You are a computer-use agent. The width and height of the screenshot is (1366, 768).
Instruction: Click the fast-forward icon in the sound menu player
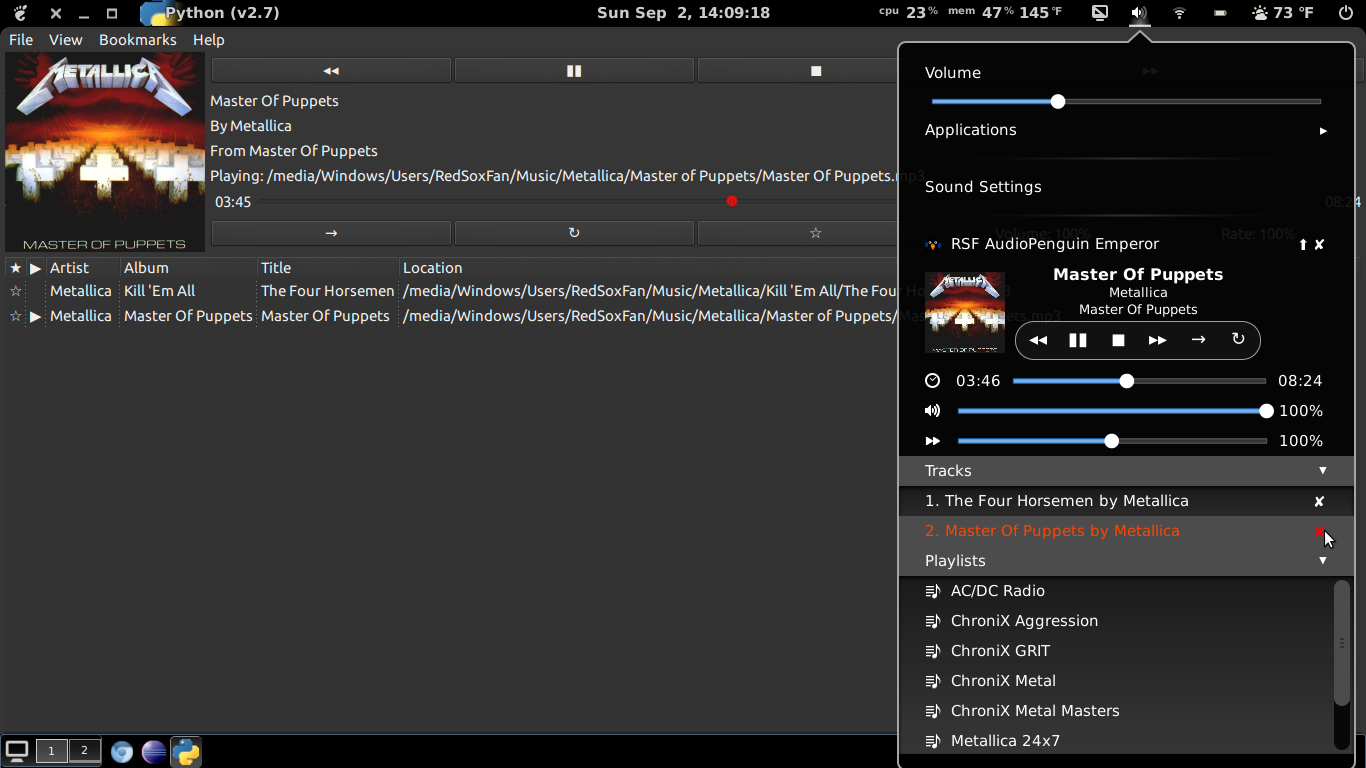[x=1158, y=340]
